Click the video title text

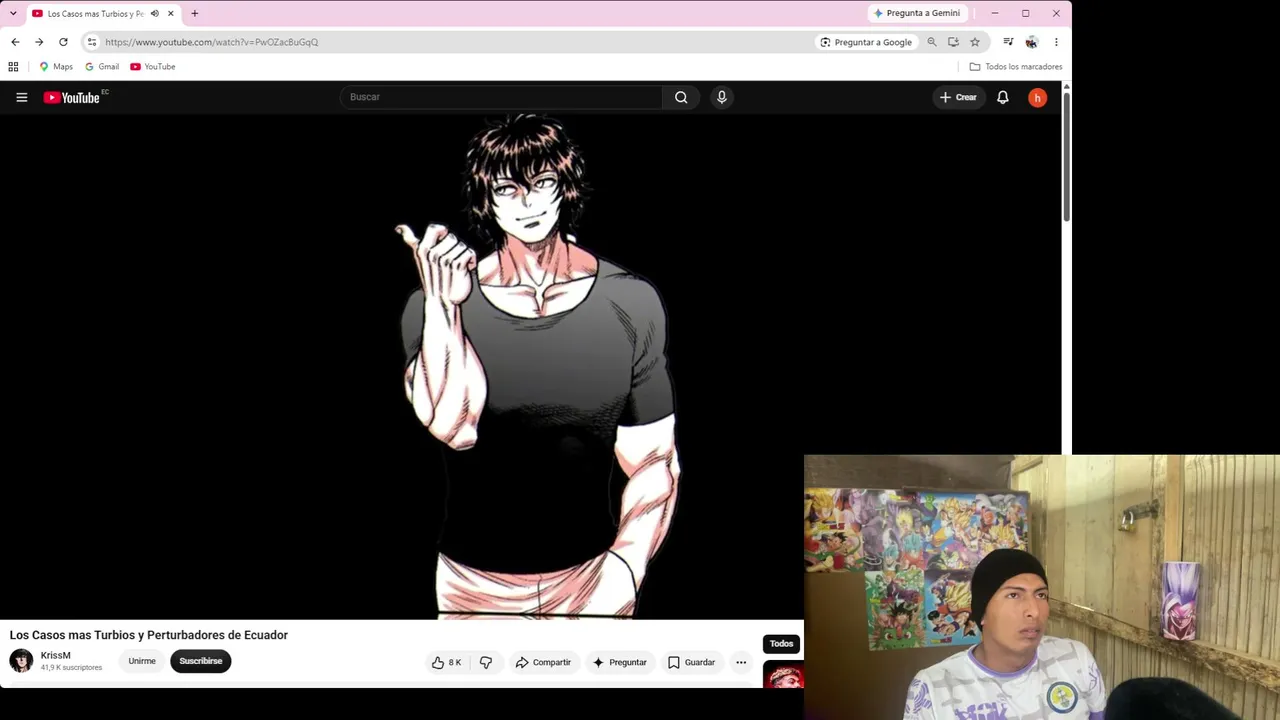point(149,635)
